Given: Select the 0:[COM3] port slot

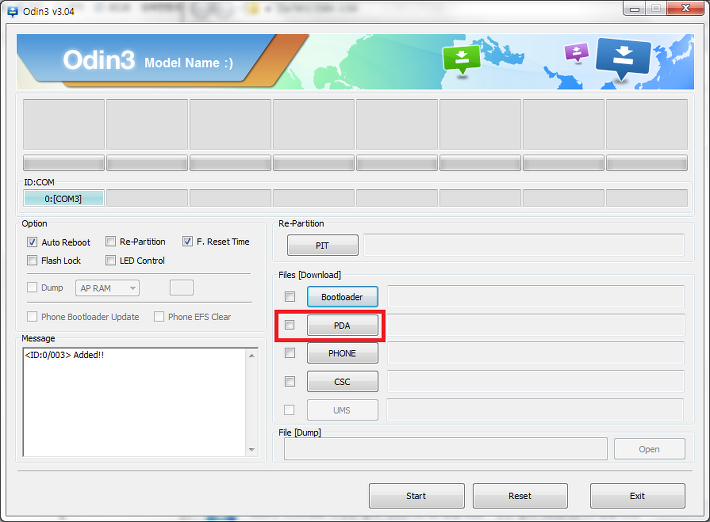Looking at the screenshot, I should 63,198.
